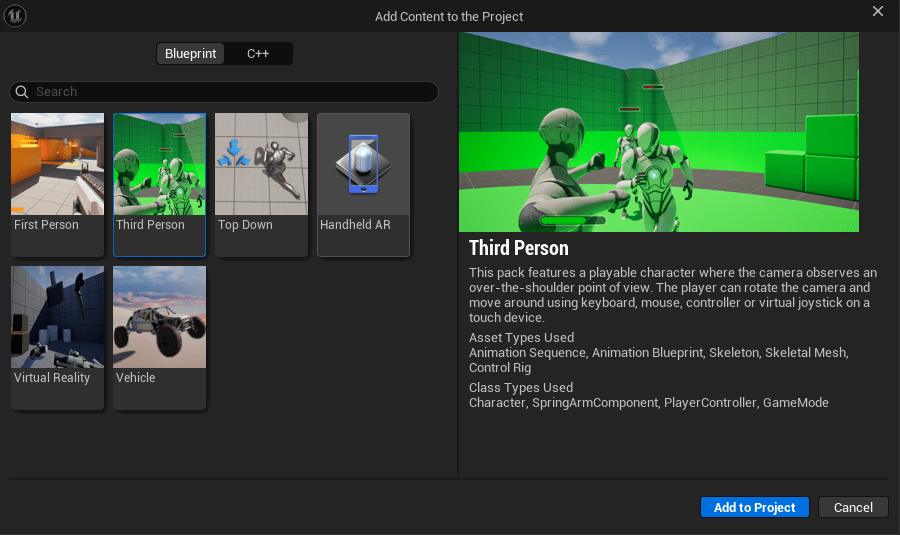Viewport: 900px width, 535px height.
Task: Click the magnifying glass search icon
Action: (x=22, y=92)
